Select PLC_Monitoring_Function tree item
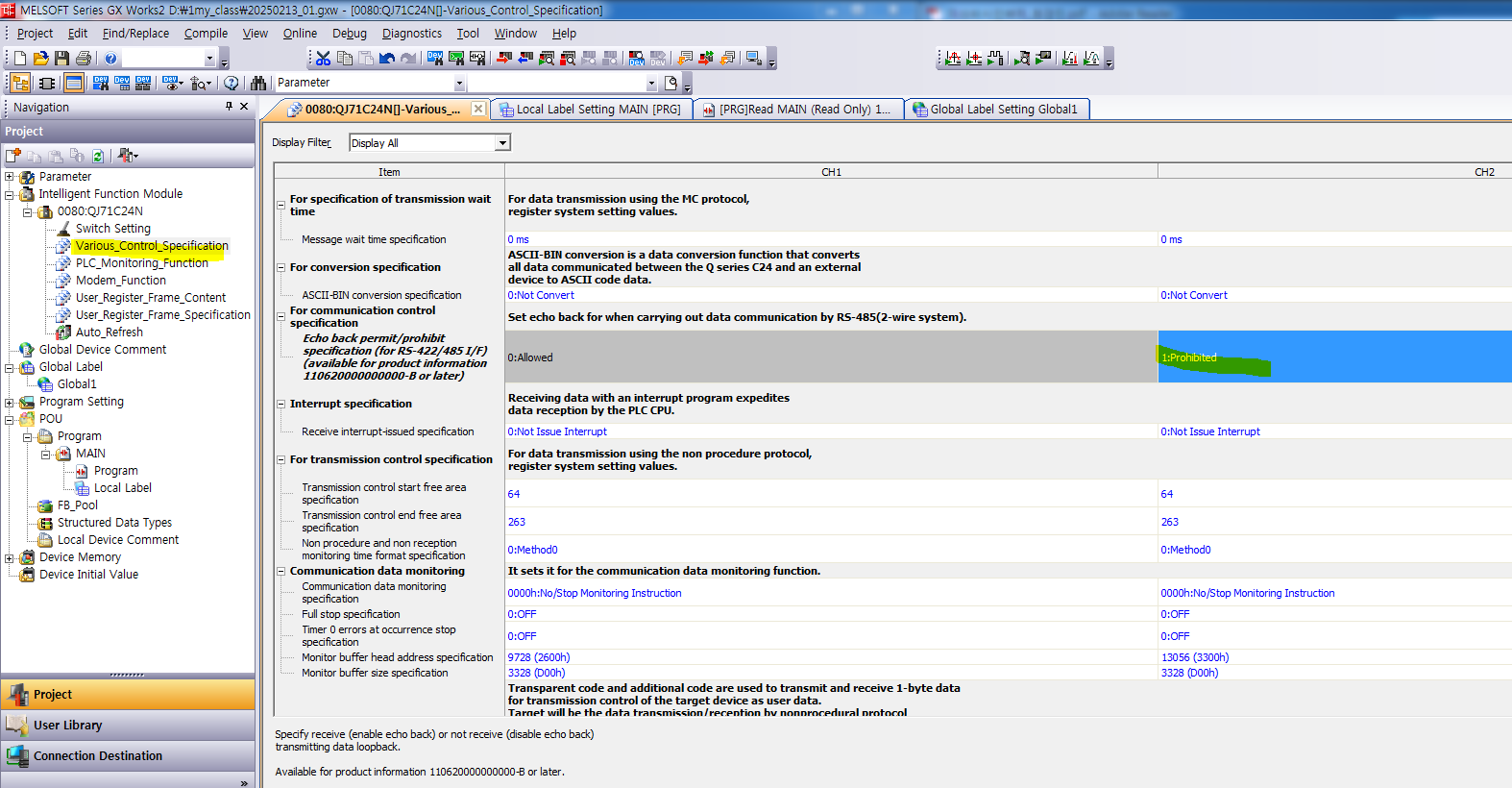Viewport: 1512px width, 788px height. (x=141, y=263)
